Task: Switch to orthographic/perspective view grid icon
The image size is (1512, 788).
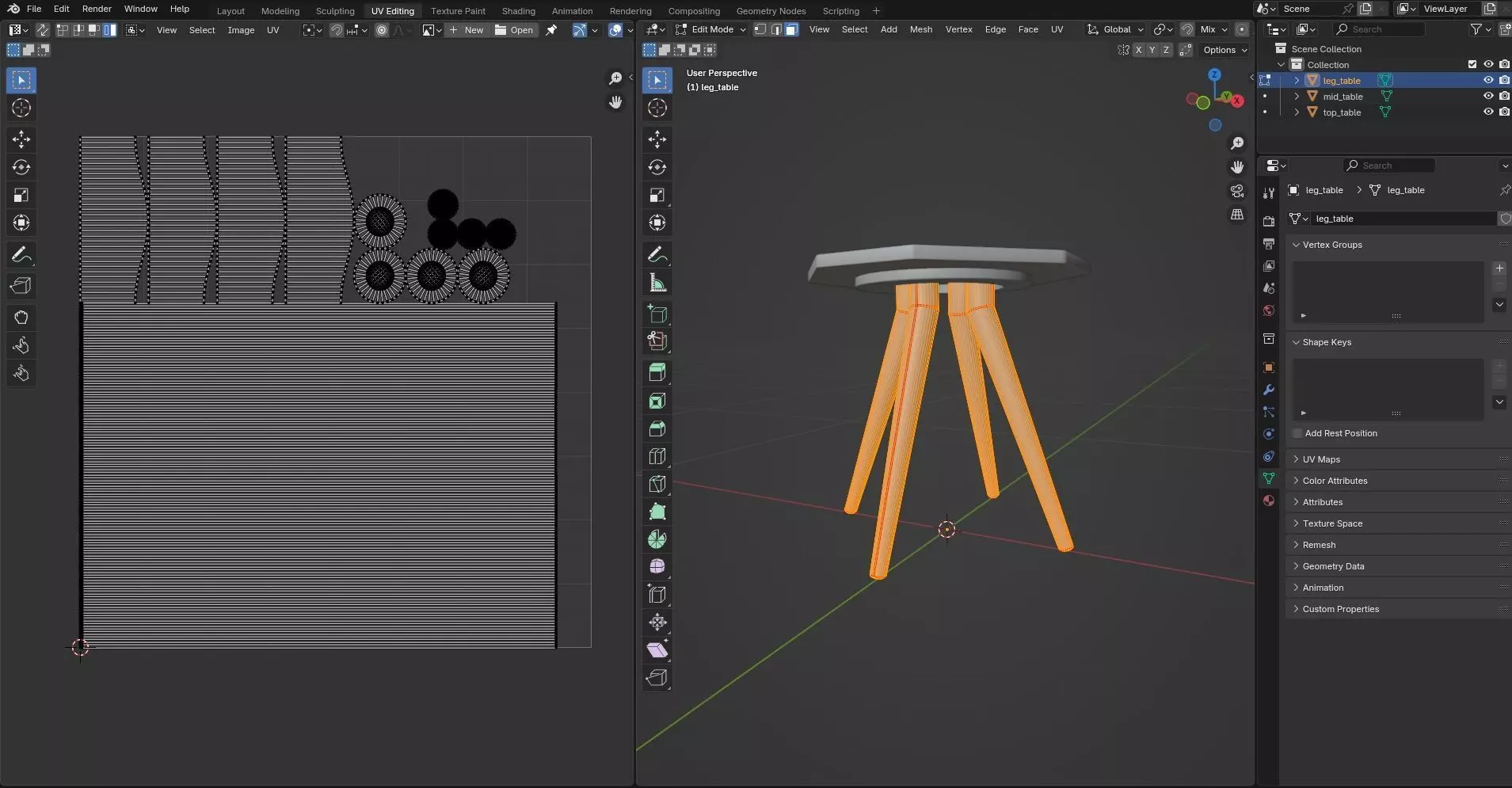Action: tap(1237, 215)
